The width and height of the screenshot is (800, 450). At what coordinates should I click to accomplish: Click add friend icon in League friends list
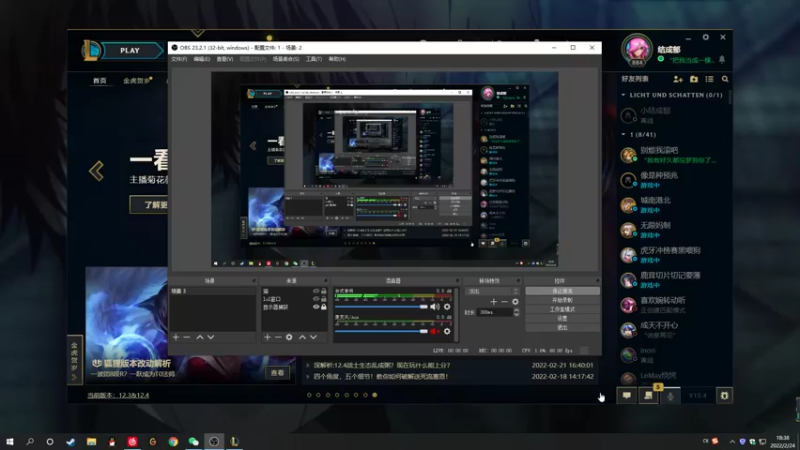click(678, 79)
